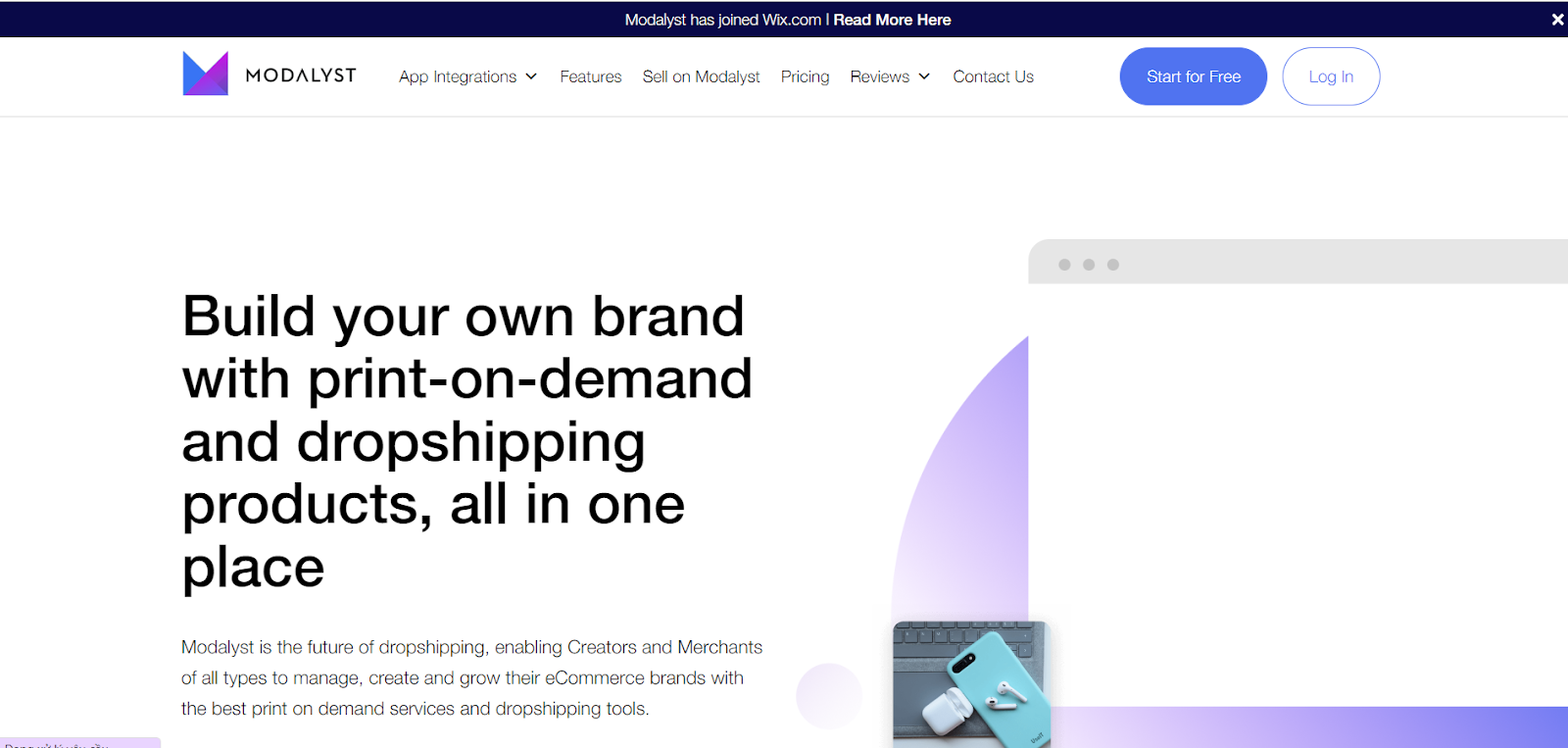Image resolution: width=1568 pixels, height=748 pixels.
Task: Open the Reviews menu
Action: [880, 76]
